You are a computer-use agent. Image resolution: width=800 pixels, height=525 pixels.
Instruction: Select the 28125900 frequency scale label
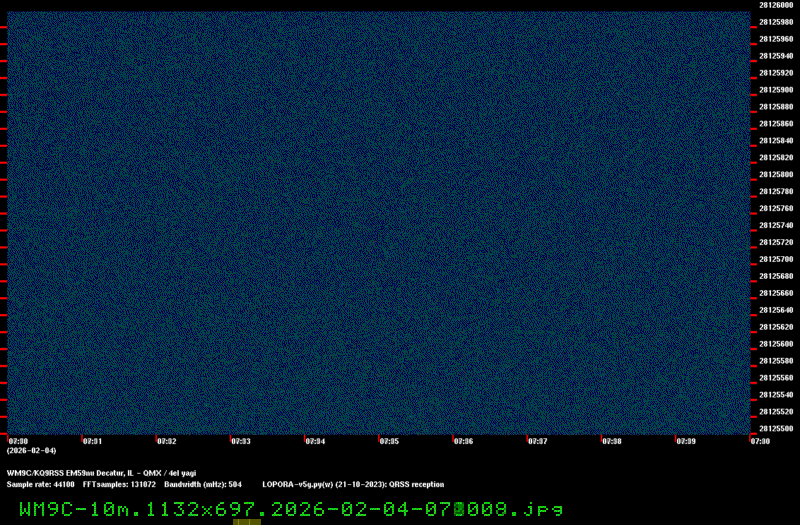[x=776, y=89]
